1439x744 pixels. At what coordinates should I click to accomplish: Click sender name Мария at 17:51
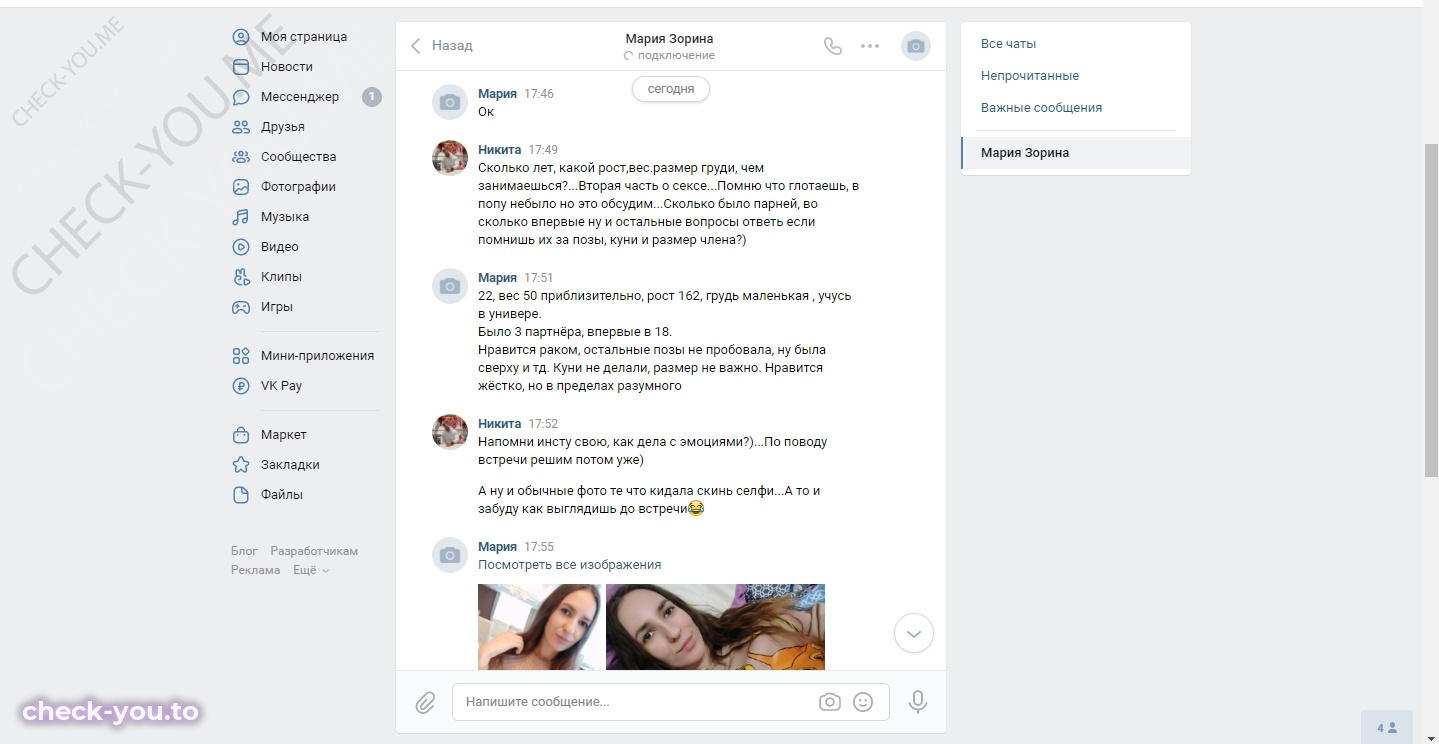(x=497, y=278)
